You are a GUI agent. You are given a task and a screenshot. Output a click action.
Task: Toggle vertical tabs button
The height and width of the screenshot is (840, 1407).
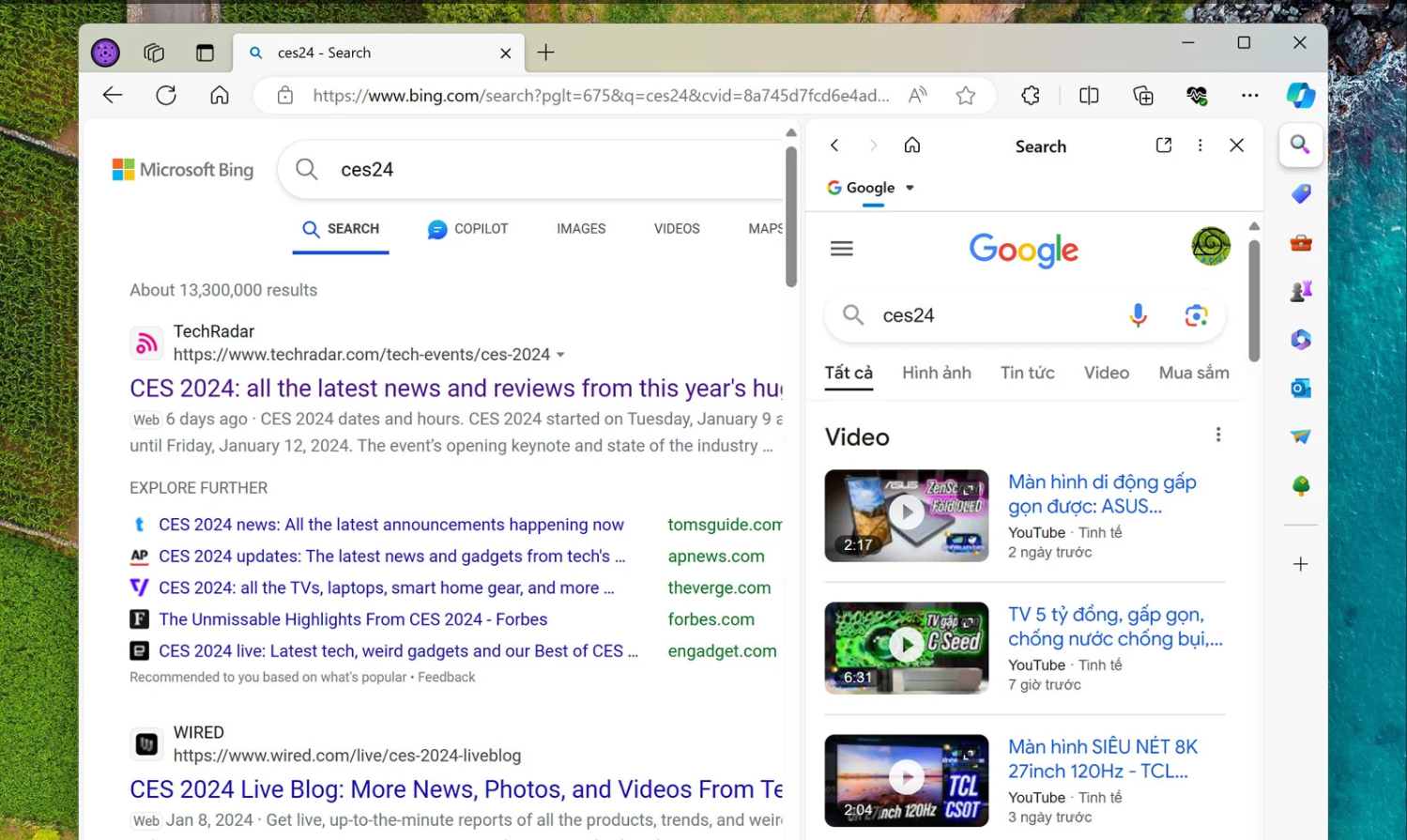tap(205, 53)
